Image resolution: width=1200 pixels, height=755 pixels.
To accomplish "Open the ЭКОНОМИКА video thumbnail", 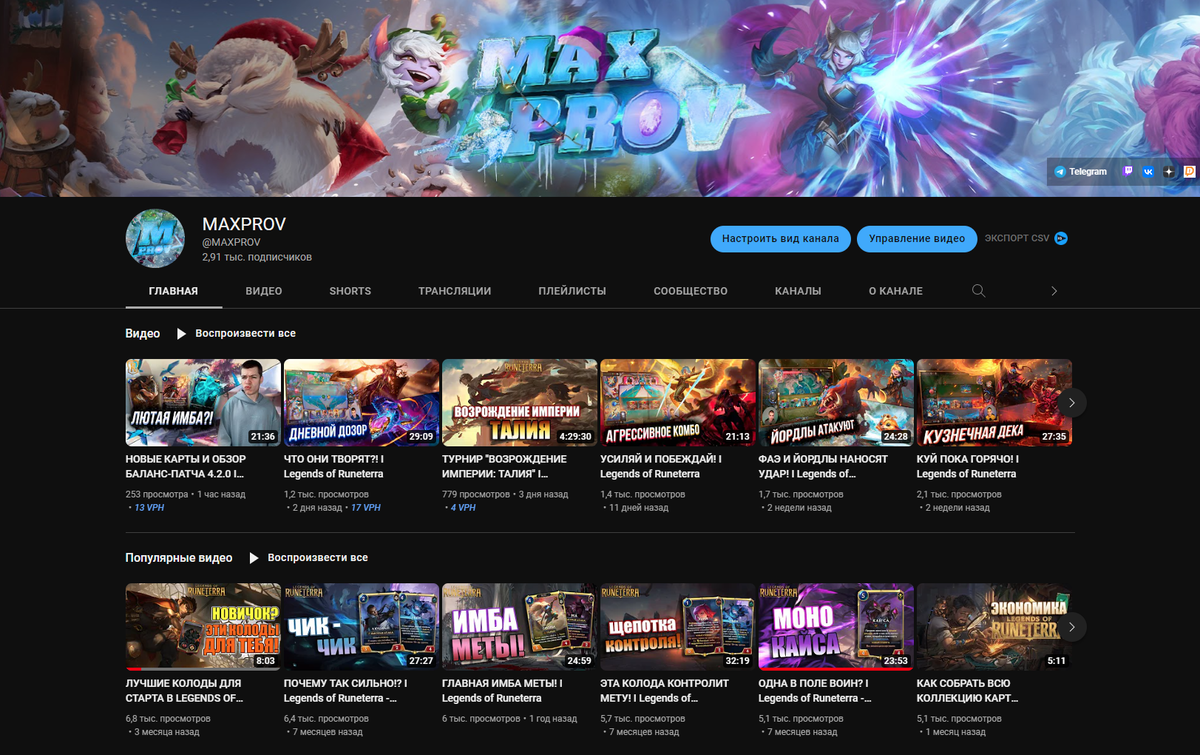I will [x=994, y=627].
